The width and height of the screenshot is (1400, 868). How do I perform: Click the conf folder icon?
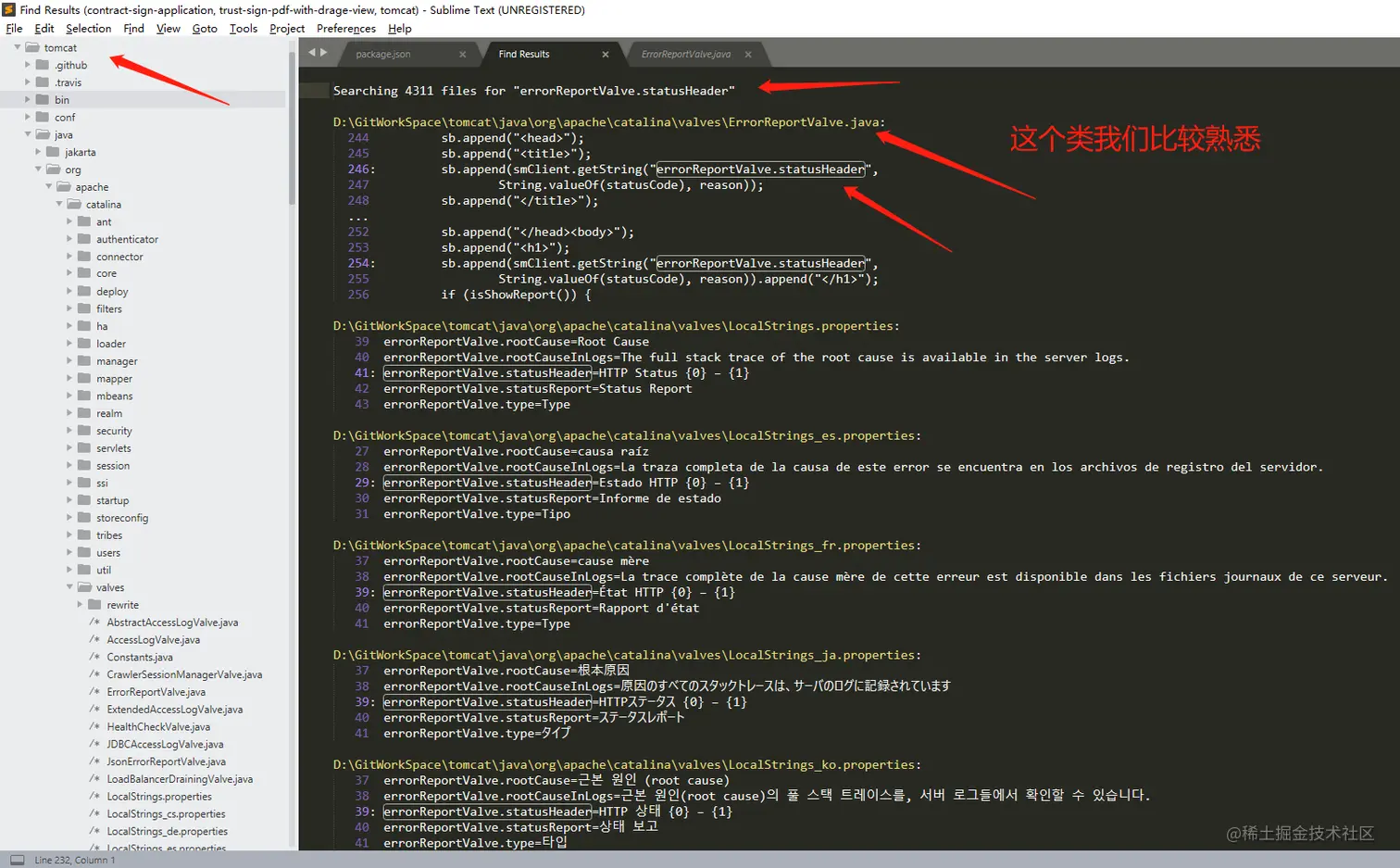(43, 117)
